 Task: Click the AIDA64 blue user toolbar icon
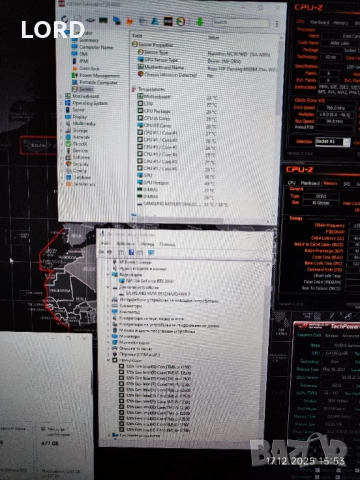coord(155,21)
